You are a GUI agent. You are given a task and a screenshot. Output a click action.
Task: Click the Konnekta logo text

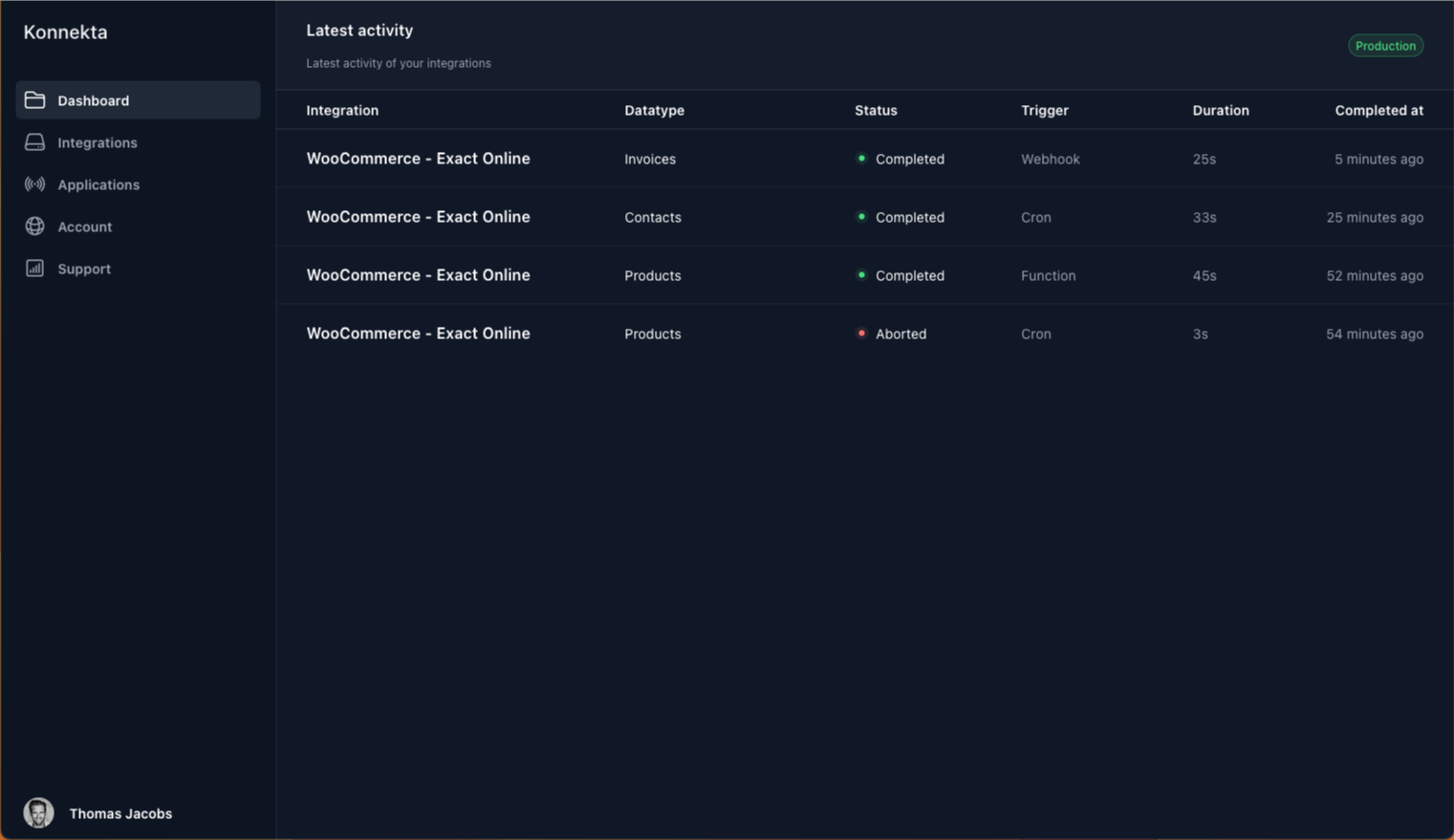pyautogui.click(x=65, y=32)
